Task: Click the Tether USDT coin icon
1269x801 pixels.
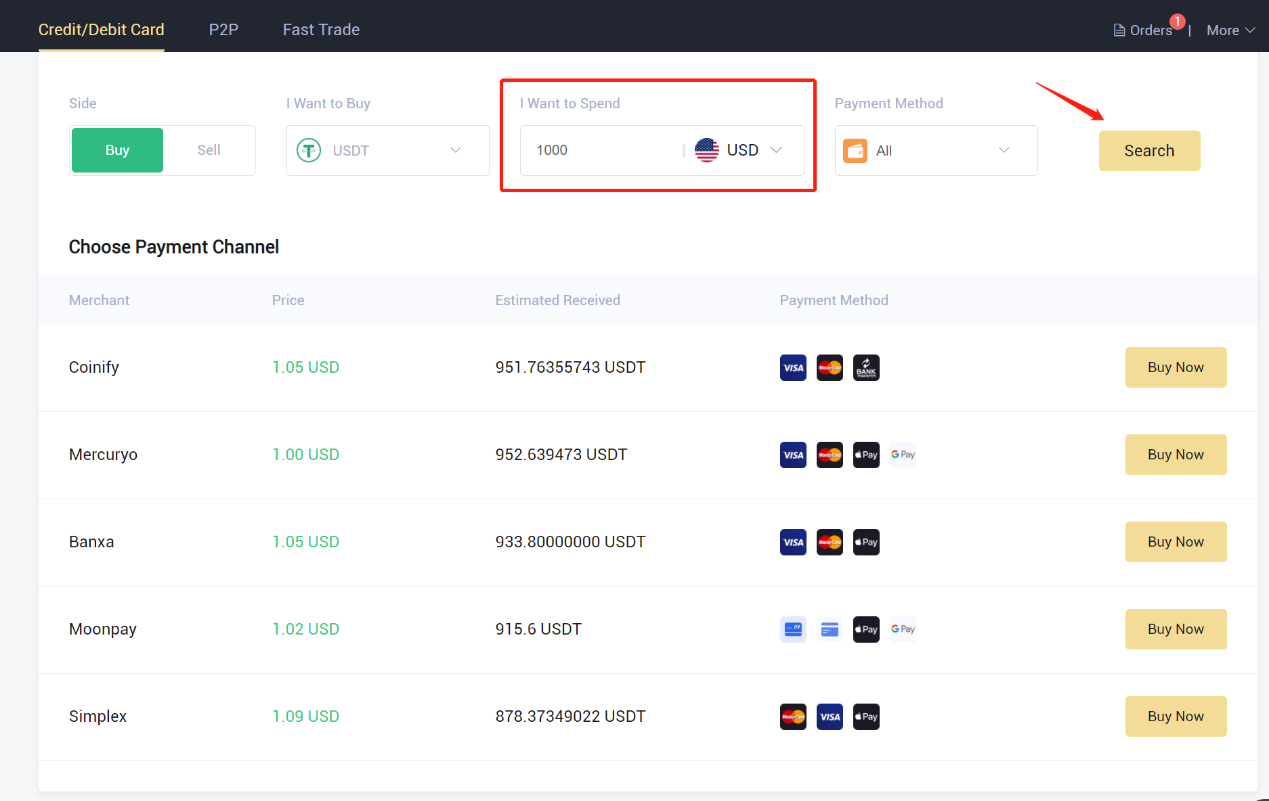Action: tap(311, 150)
